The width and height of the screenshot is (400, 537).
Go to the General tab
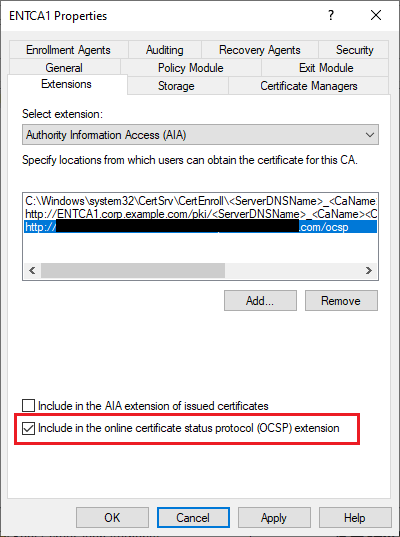tap(64, 67)
